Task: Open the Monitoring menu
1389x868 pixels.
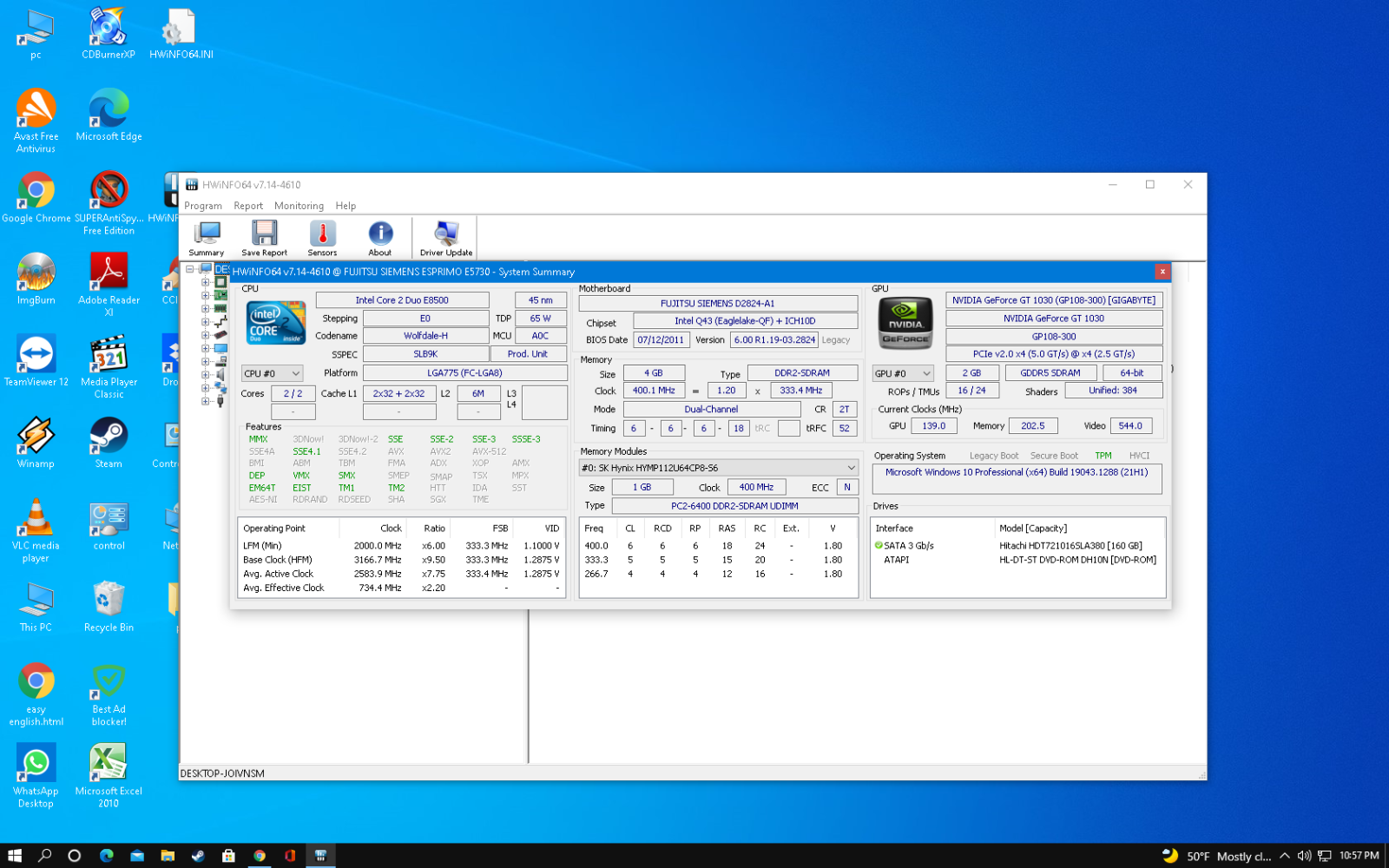Action: (299, 206)
